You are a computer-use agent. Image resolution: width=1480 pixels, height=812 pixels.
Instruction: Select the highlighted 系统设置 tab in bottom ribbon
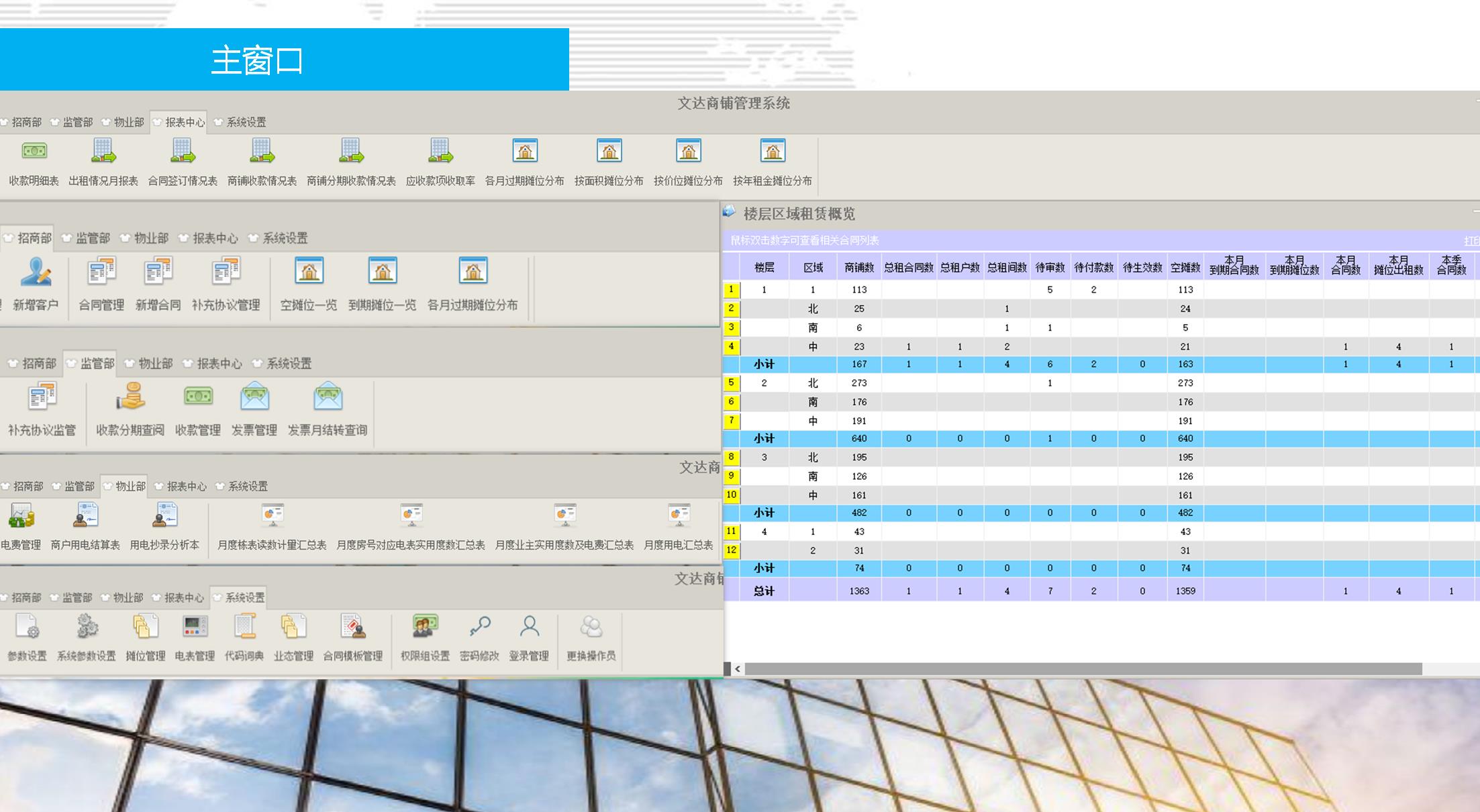239,597
